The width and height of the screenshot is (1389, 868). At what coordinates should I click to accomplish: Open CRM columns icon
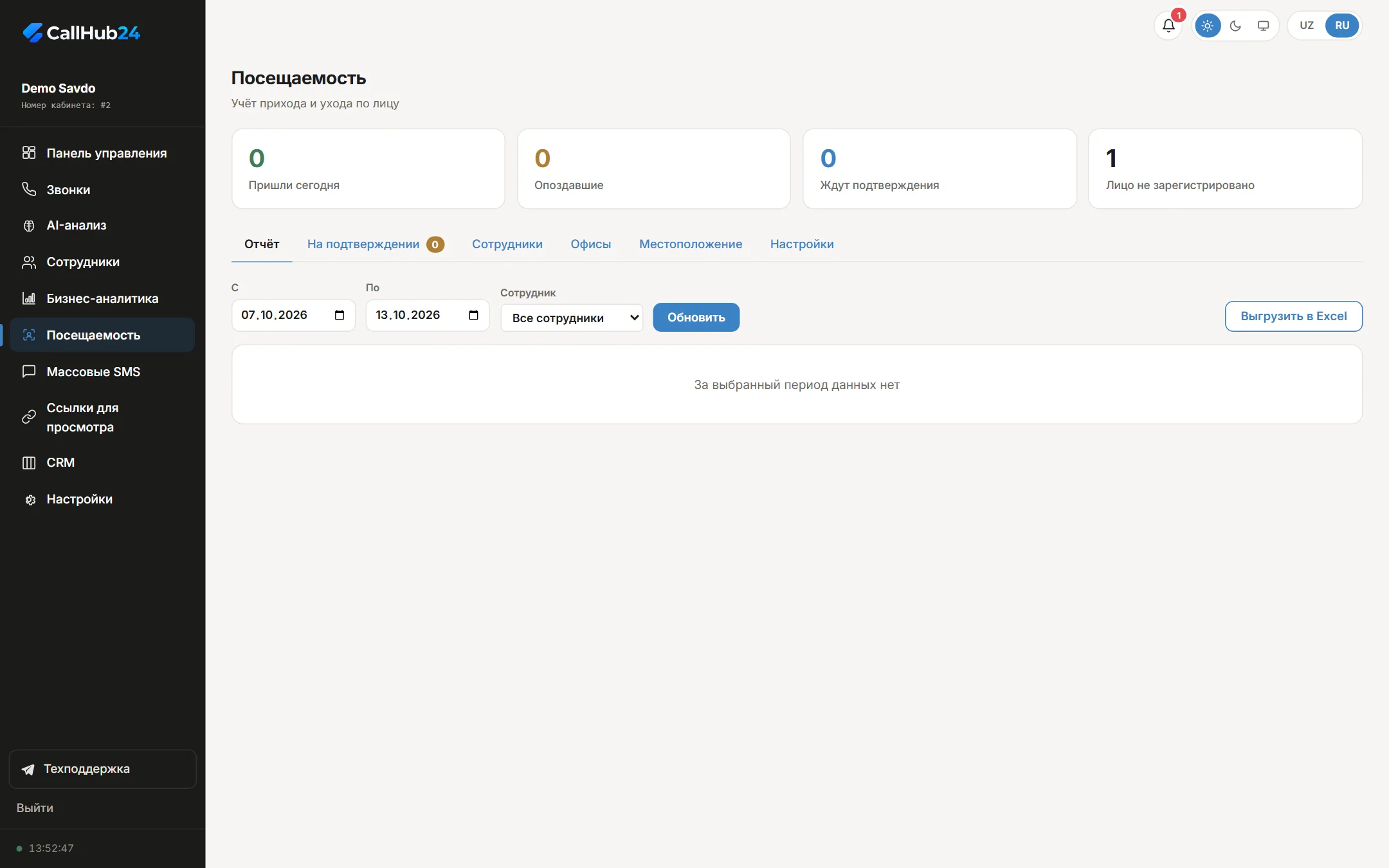29,463
